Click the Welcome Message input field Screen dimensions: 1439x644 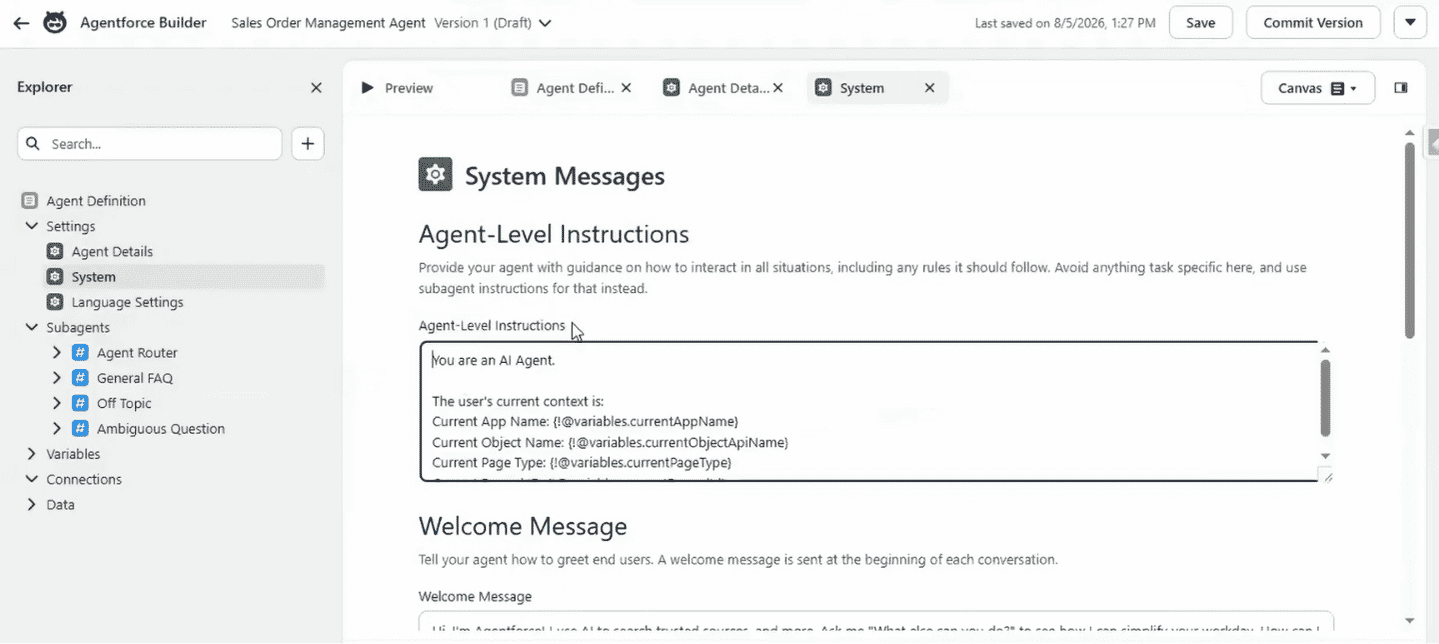click(876, 624)
